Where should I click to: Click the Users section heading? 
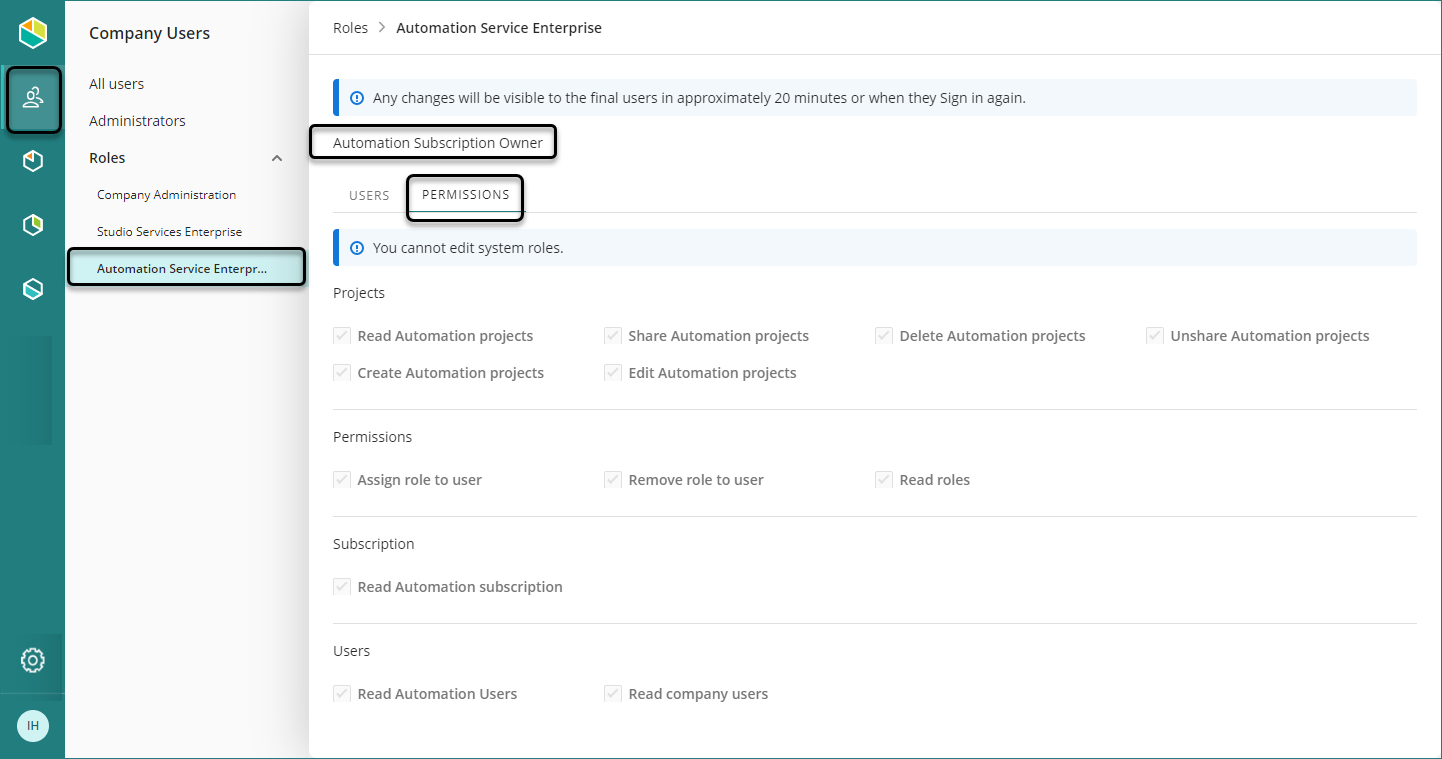click(x=351, y=651)
